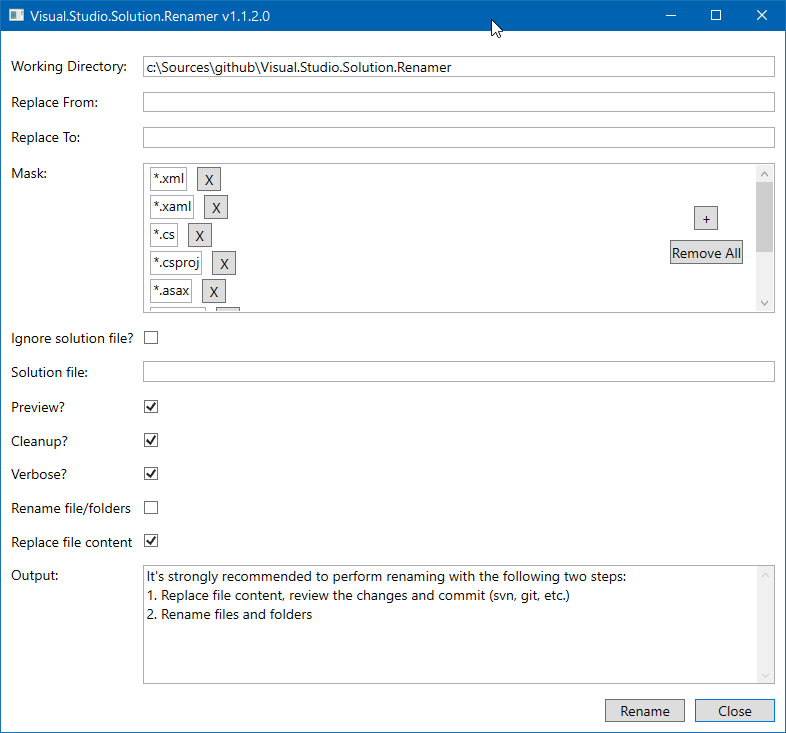The width and height of the screenshot is (786, 733).
Task: Click into the Replace To field
Action: coord(459,137)
